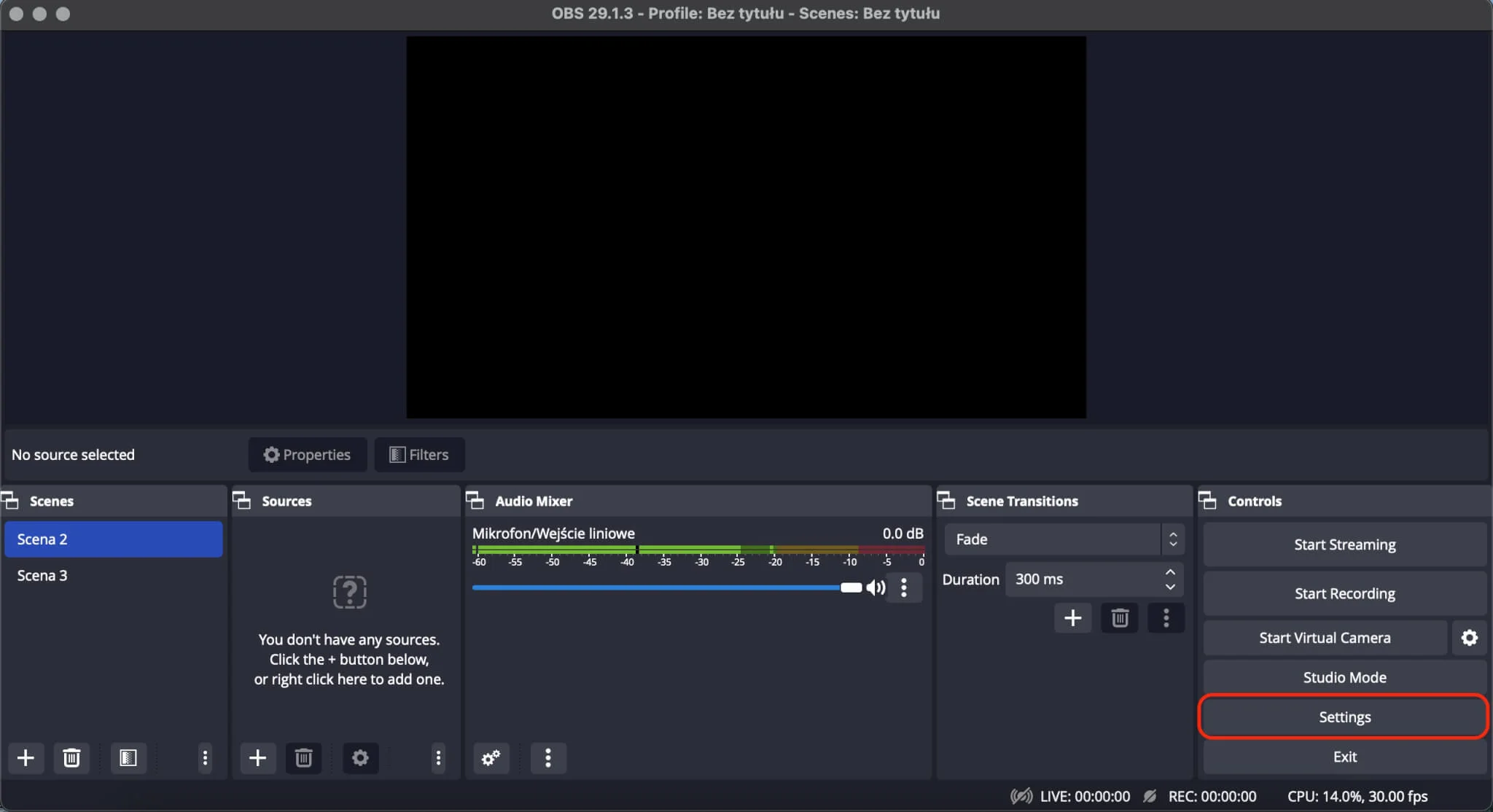
Task: Open the Scenes panel options menu
Action: (204, 758)
